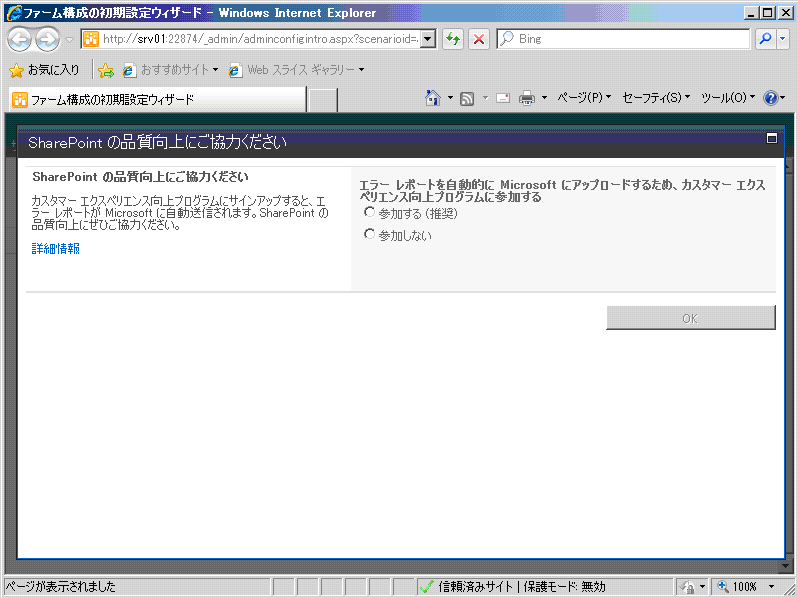This screenshot has height=598, width=798.
Task: Click Add to Favorites Bar star icon
Action: 106,70
